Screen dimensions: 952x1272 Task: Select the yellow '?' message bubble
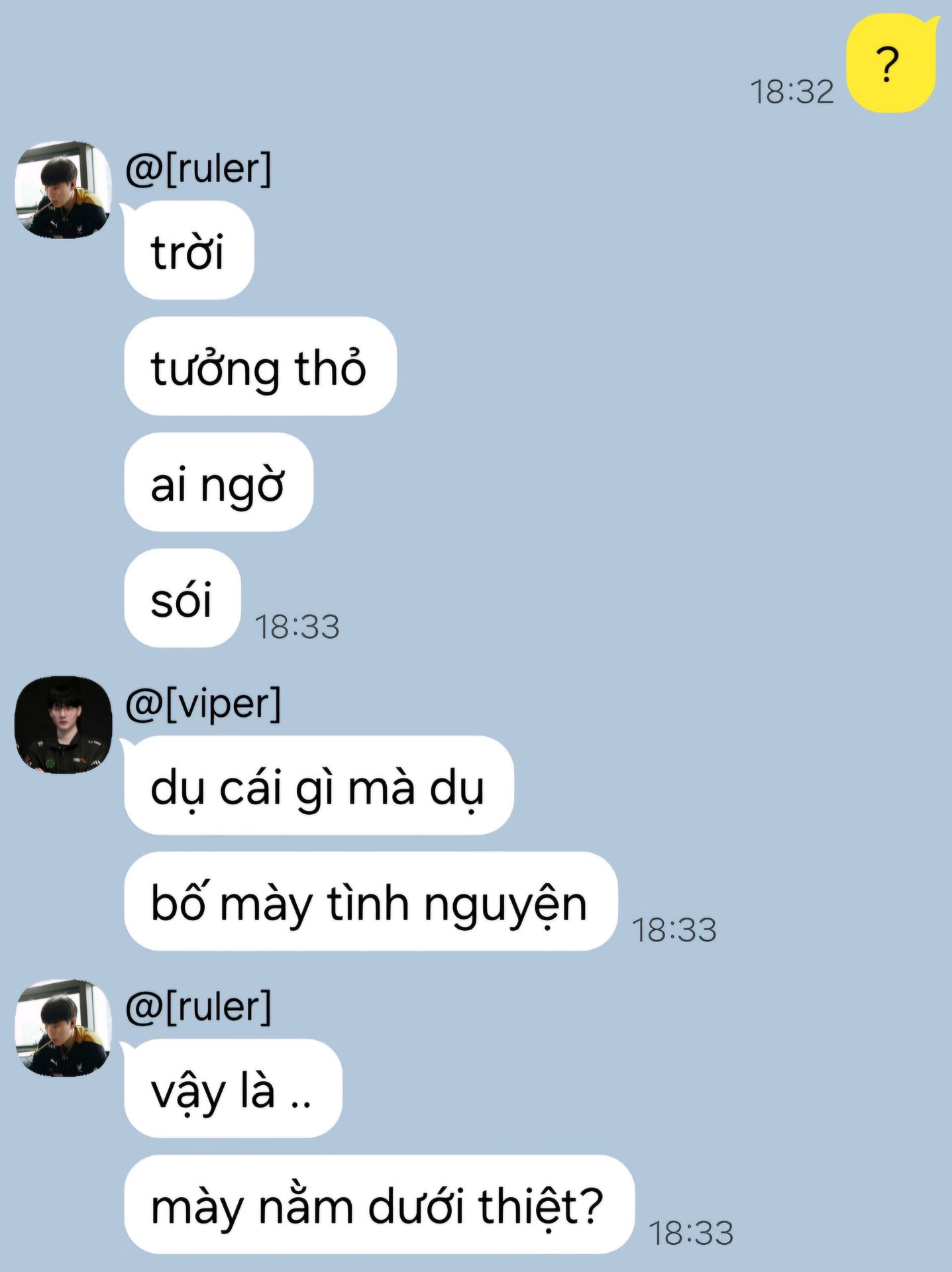892,64
